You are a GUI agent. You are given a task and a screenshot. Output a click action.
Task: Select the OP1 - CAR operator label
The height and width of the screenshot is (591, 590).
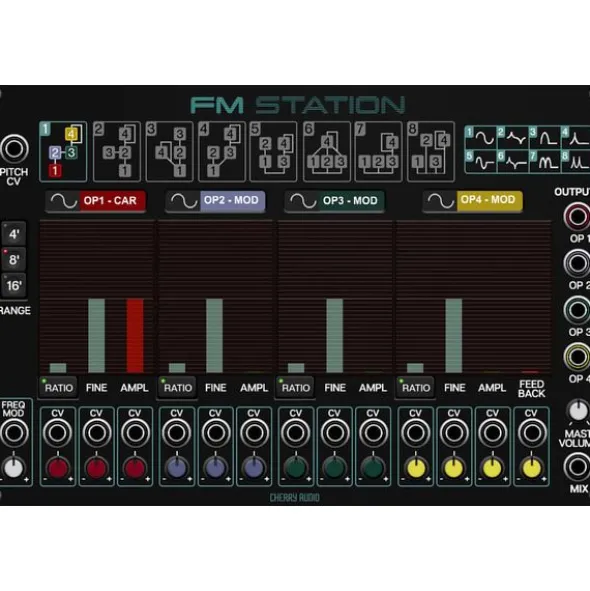[112, 201]
